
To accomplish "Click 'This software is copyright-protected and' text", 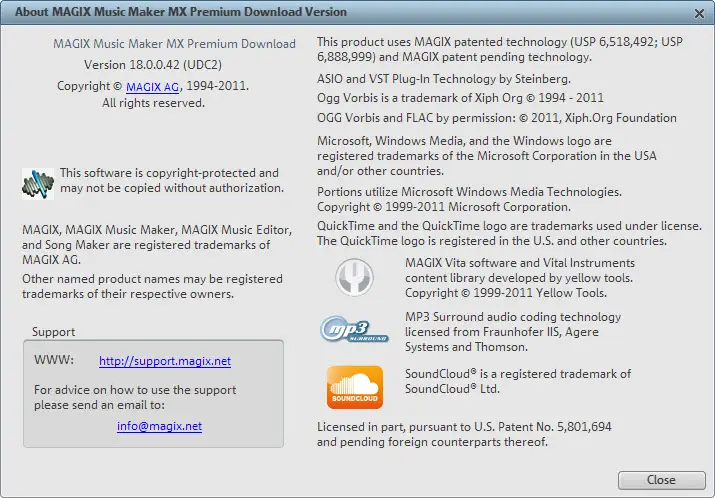I will point(169,173).
